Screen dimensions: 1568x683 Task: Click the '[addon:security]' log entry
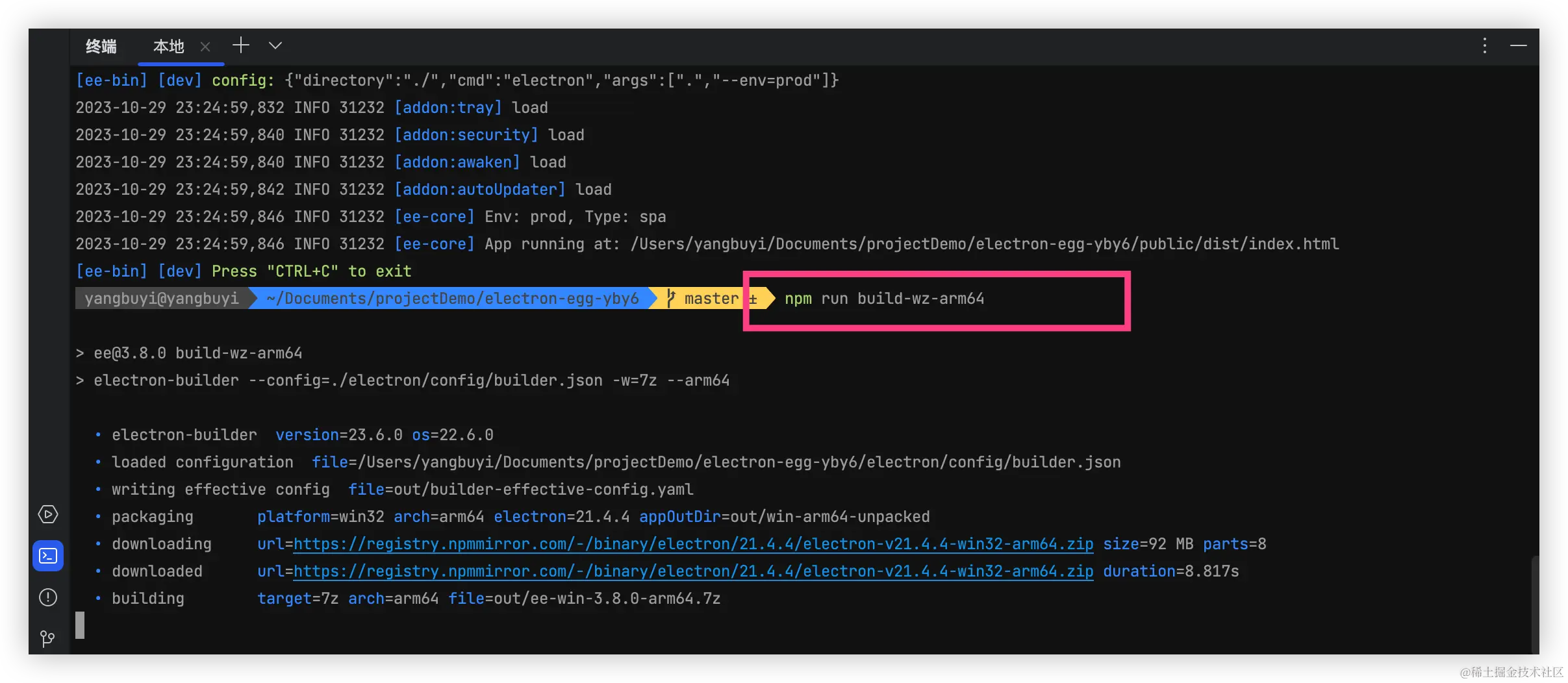(466, 135)
